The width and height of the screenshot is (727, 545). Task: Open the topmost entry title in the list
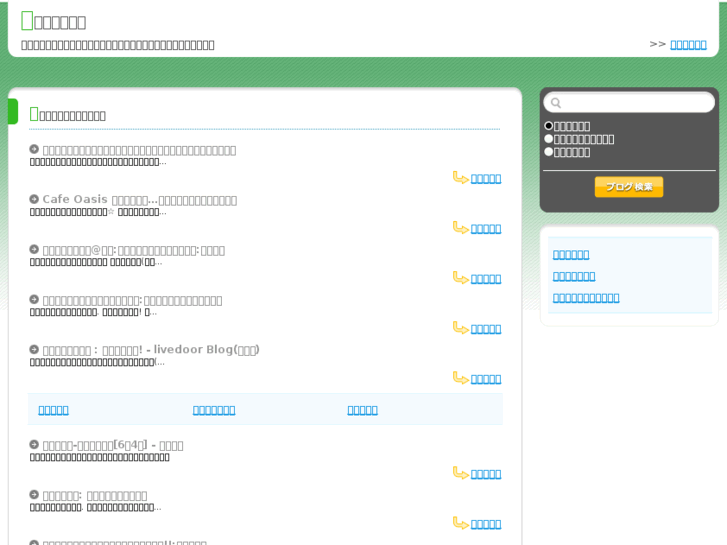(139, 150)
